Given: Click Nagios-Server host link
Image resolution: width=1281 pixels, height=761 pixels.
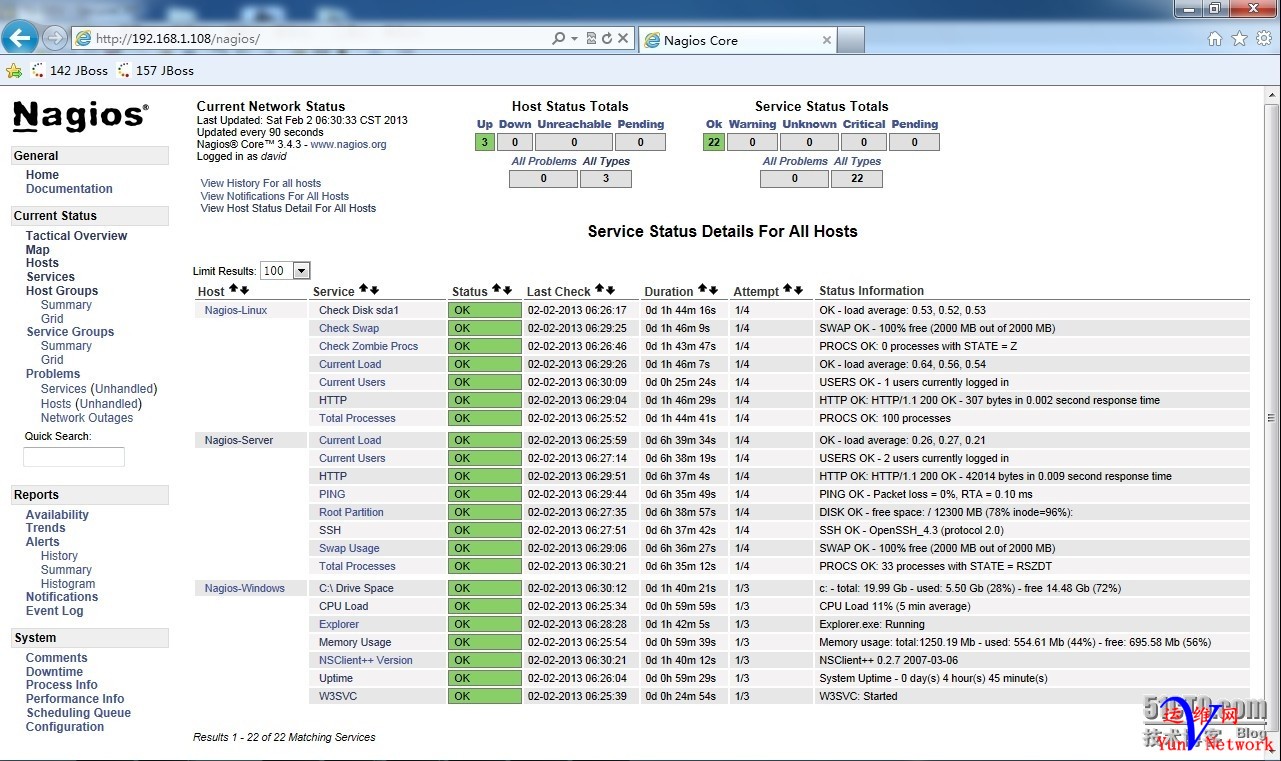Looking at the screenshot, I should 239,440.
